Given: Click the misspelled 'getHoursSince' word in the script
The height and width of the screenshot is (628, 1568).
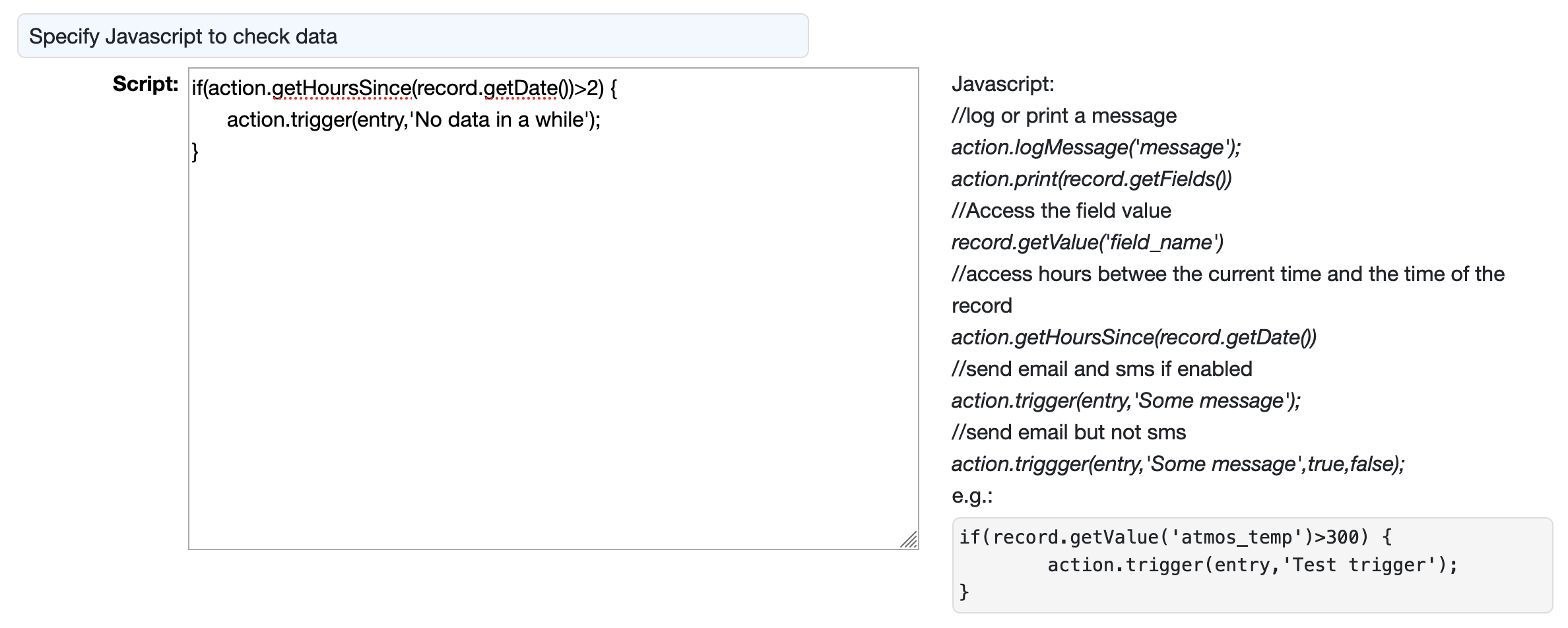Looking at the screenshot, I should point(342,88).
